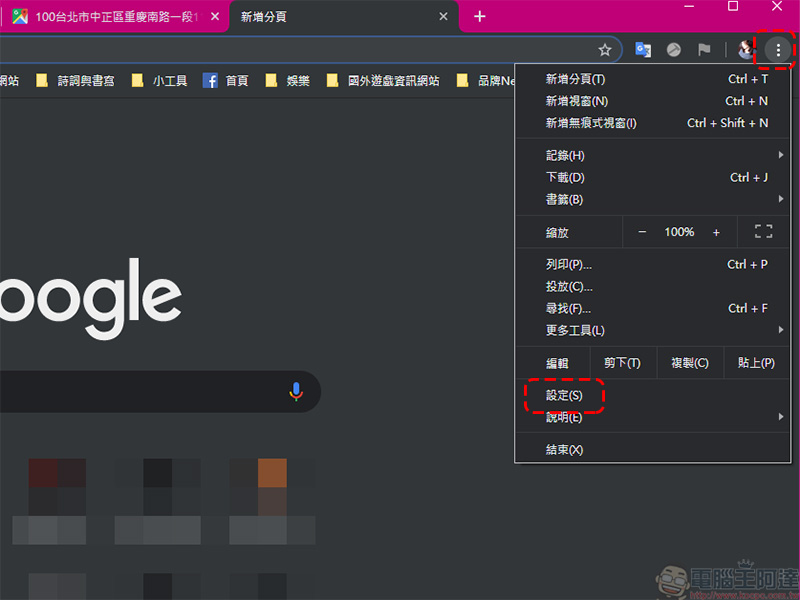The image size is (800, 600).
Task: Click the 貼上(P) paste button
Action: [x=755, y=363]
